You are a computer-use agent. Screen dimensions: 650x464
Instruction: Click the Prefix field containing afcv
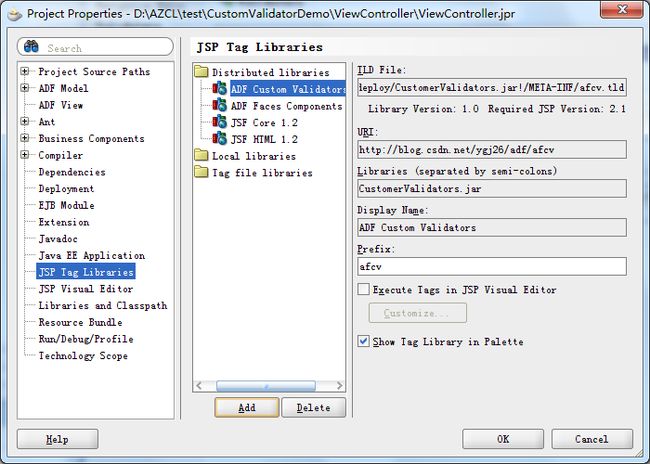[492, 266]
